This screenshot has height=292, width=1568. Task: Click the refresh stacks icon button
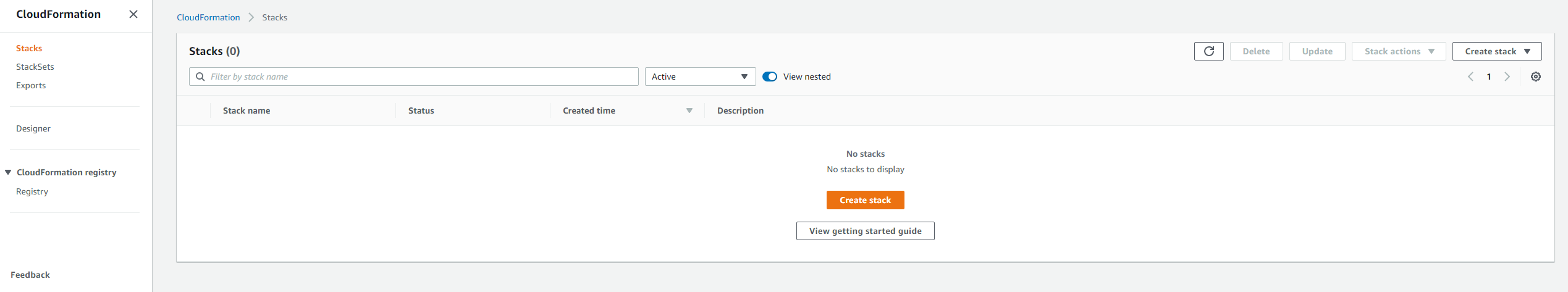1208,51
